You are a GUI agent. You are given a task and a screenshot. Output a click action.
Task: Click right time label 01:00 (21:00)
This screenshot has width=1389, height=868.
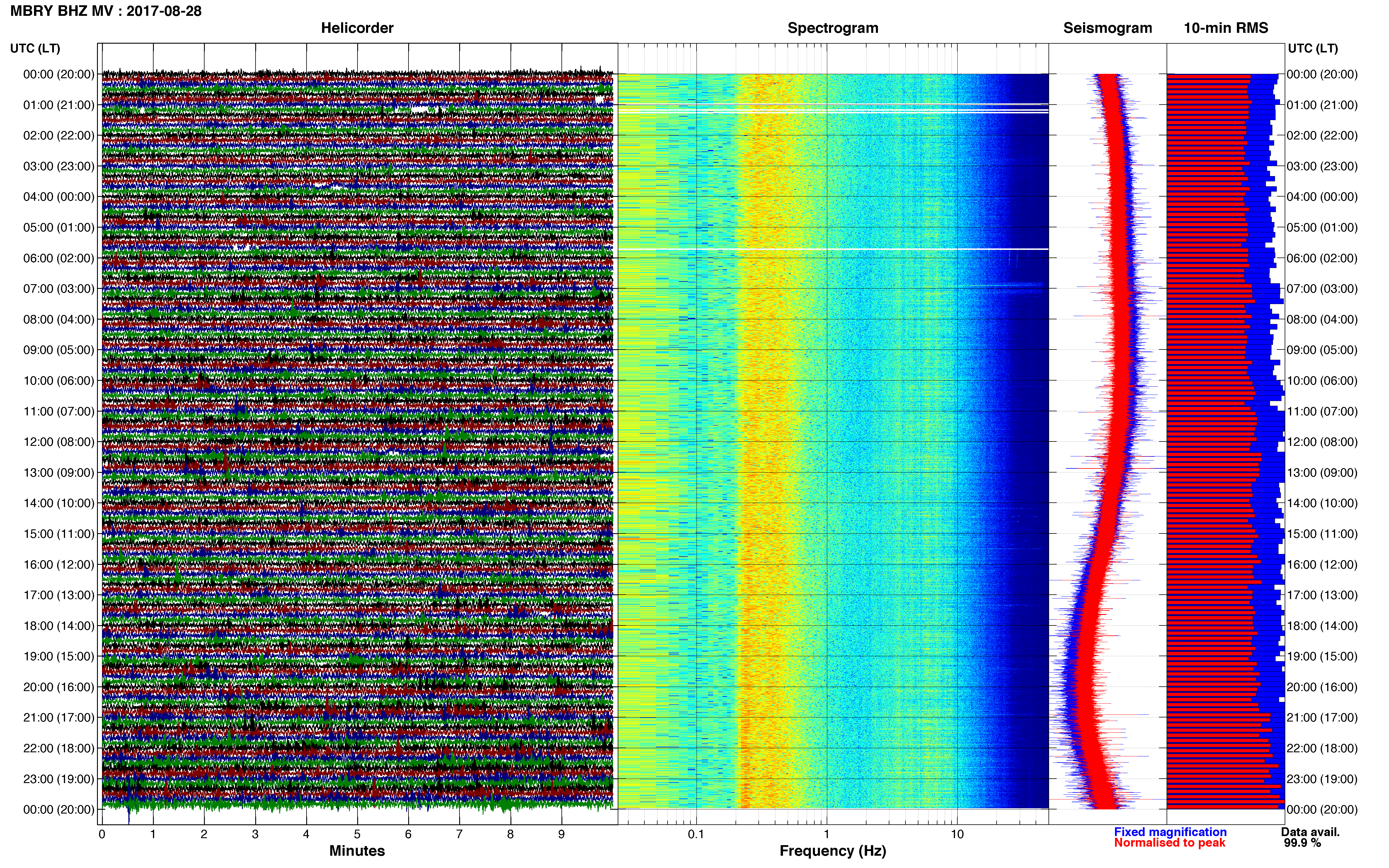[x=1322, y=105]
